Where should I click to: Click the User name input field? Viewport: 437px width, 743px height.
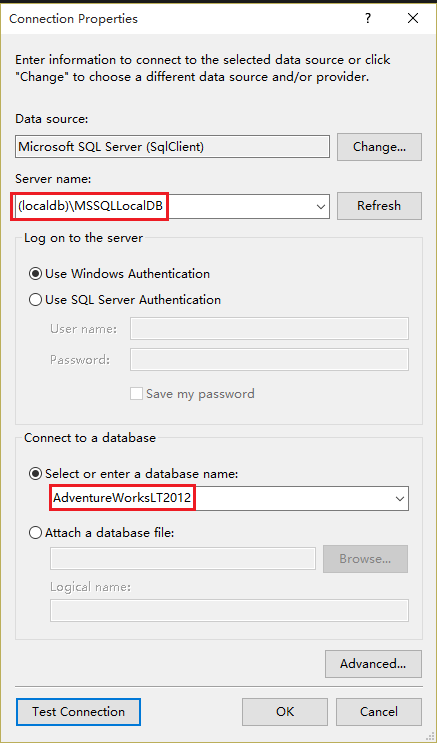(269, 328)
